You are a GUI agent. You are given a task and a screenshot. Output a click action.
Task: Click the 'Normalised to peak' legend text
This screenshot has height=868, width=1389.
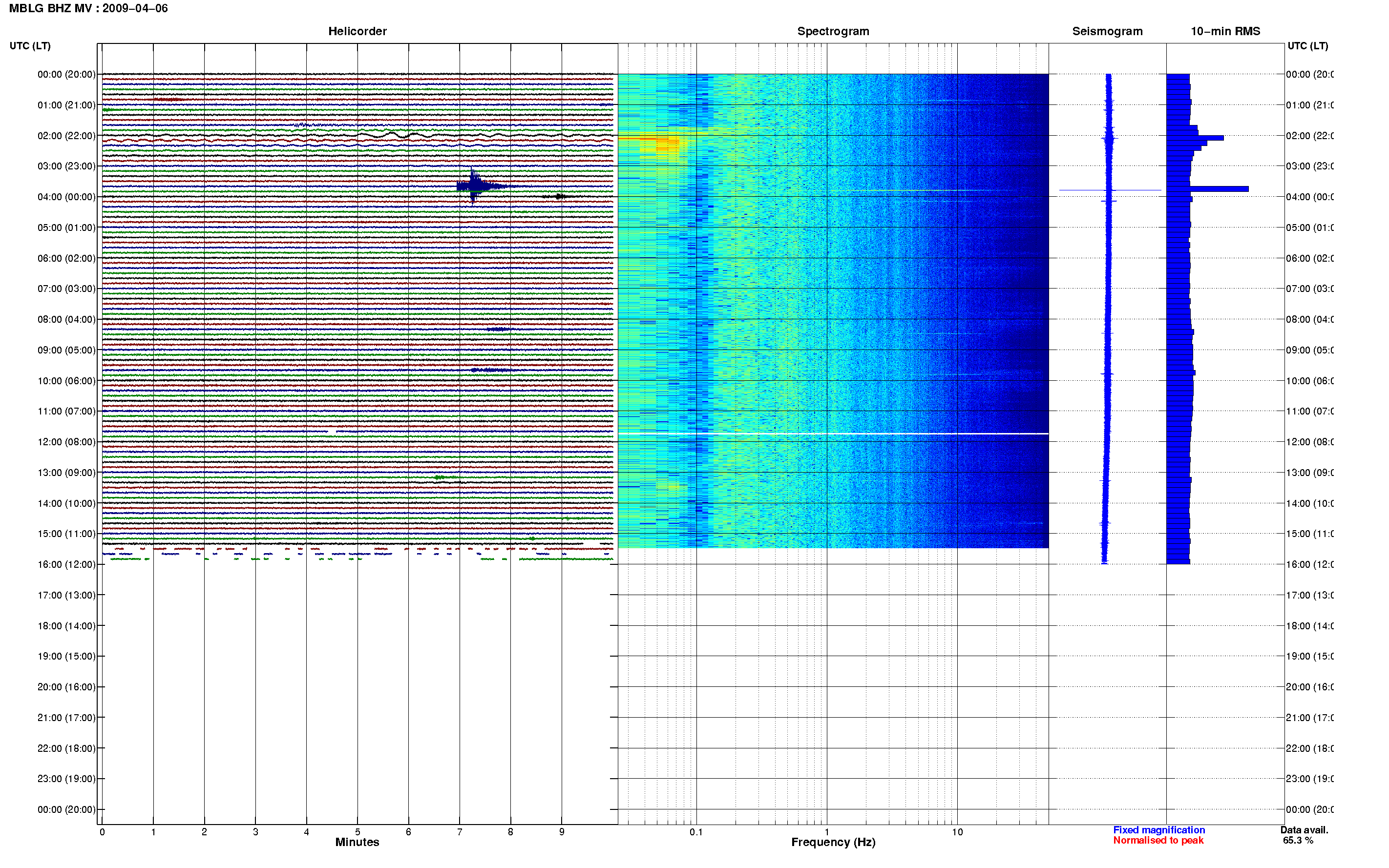pyautogui.click(x=1158, y=841)
